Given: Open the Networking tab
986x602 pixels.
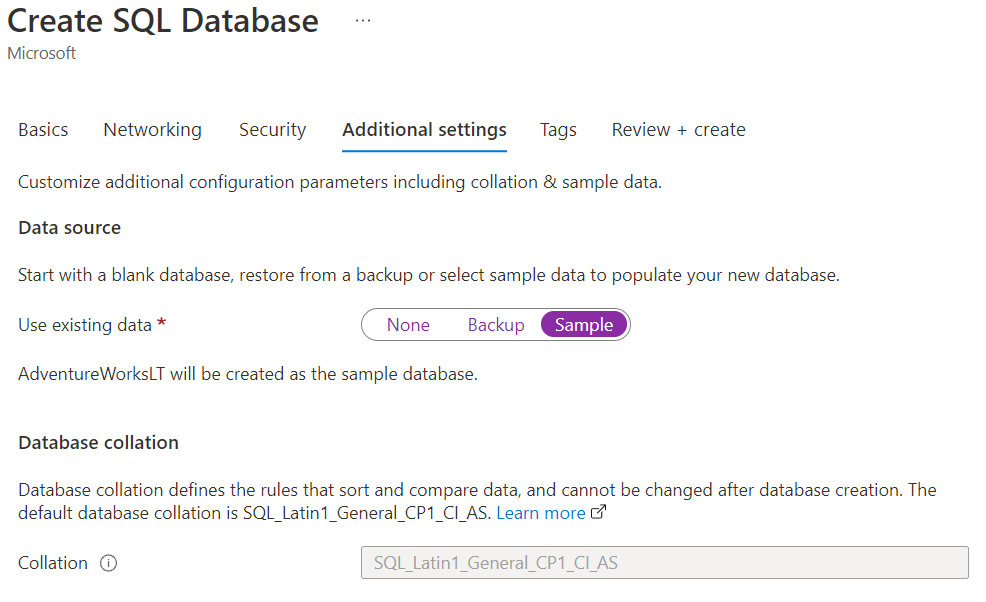Looking at the screenshot, I should click(x=152, y=130).
